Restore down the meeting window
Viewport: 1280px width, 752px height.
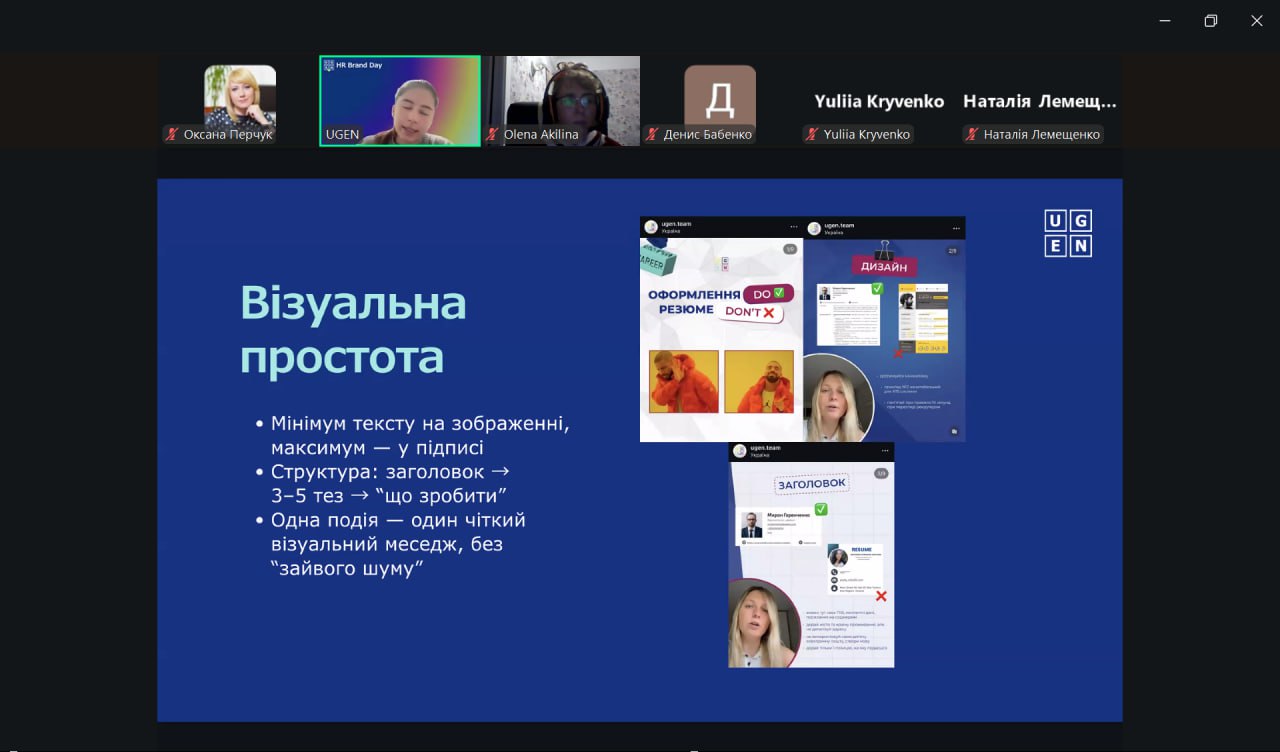pos(1210,21)
